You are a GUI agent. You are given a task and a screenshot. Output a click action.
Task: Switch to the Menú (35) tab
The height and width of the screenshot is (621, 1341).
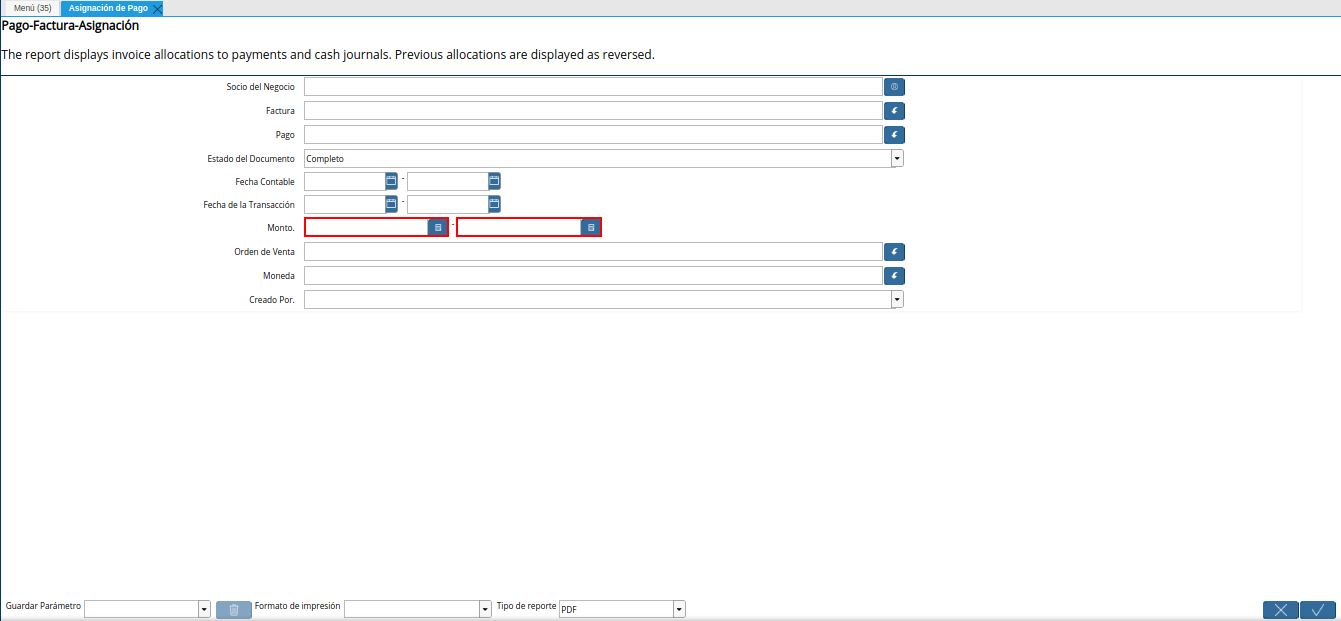pyautogui.click(x=32, y=8)
